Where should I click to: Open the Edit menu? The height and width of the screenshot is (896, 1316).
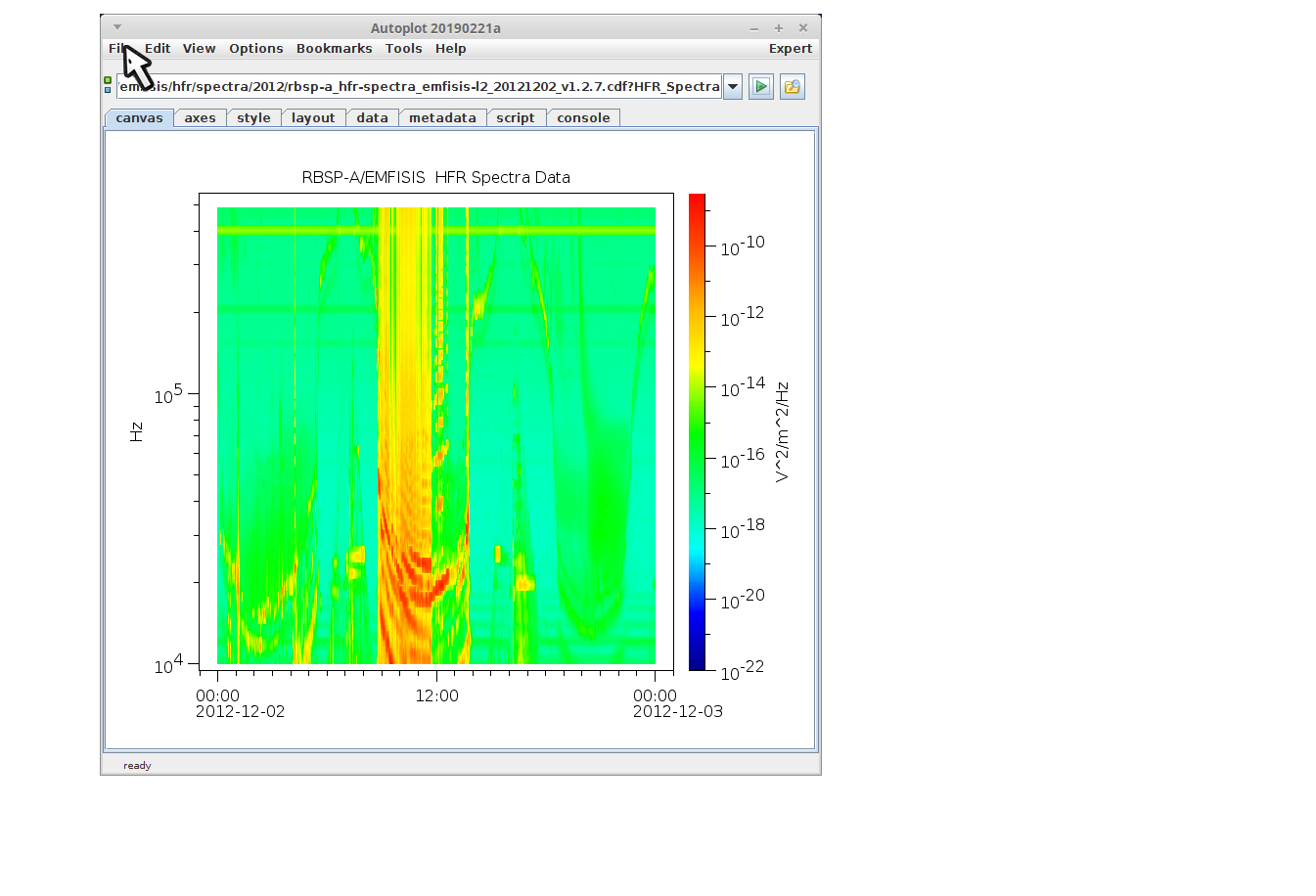(158, 49)
